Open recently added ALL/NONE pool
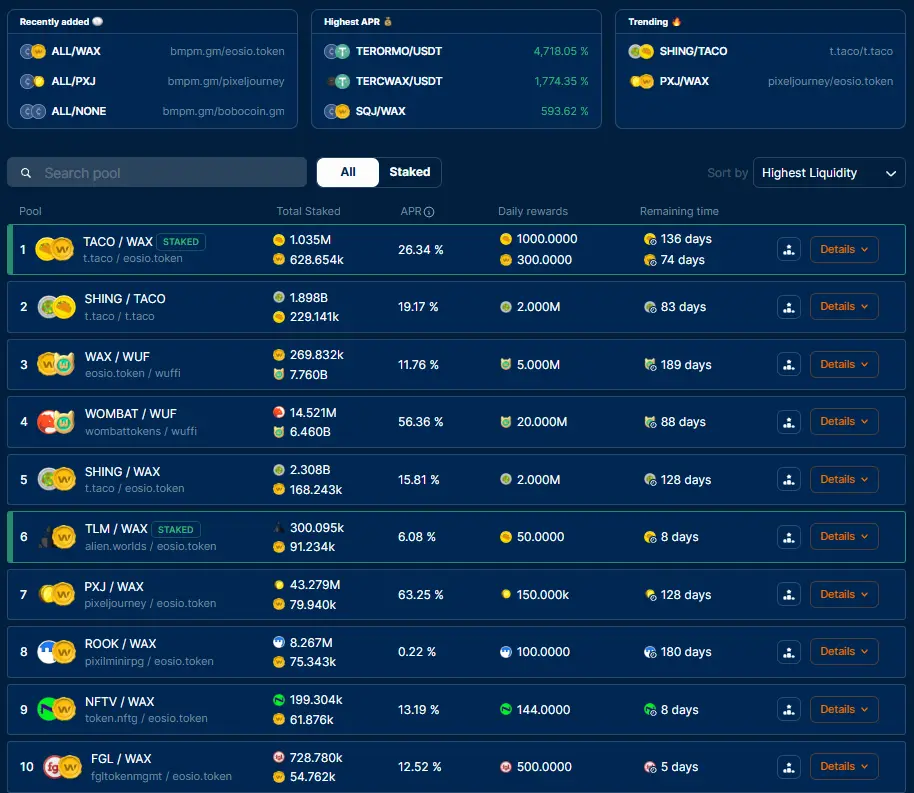914x793 pixels. coord(152,111)
